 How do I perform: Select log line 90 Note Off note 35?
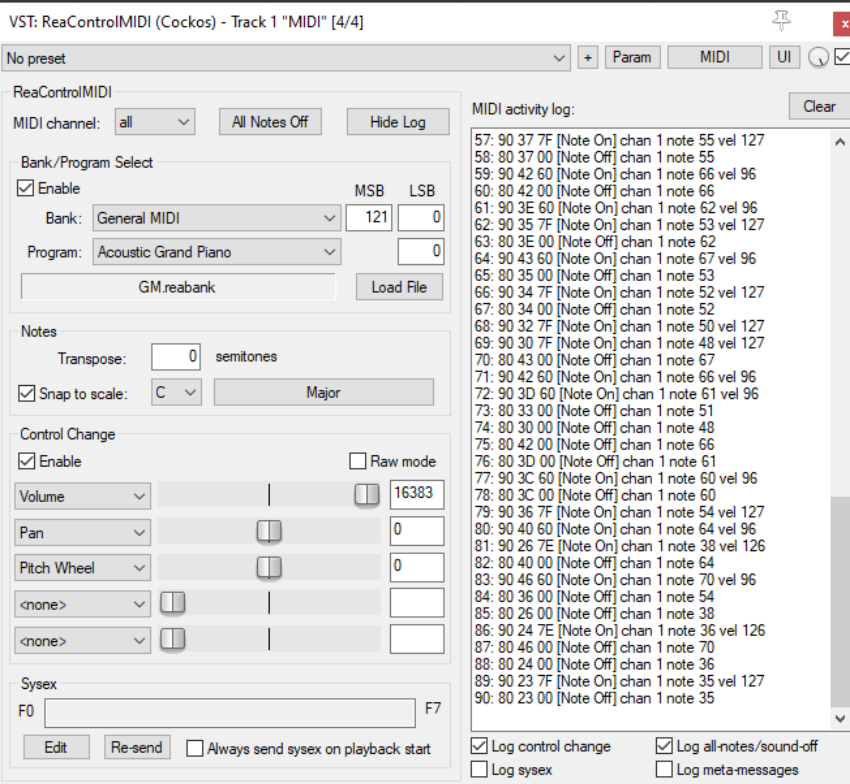point(594,698)
